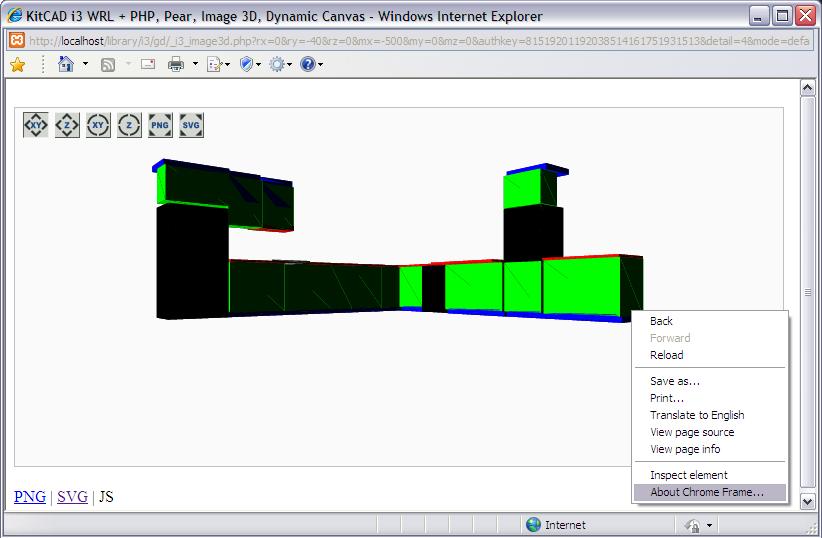Click the vertical scrollbar up arrow

(807, 88)
